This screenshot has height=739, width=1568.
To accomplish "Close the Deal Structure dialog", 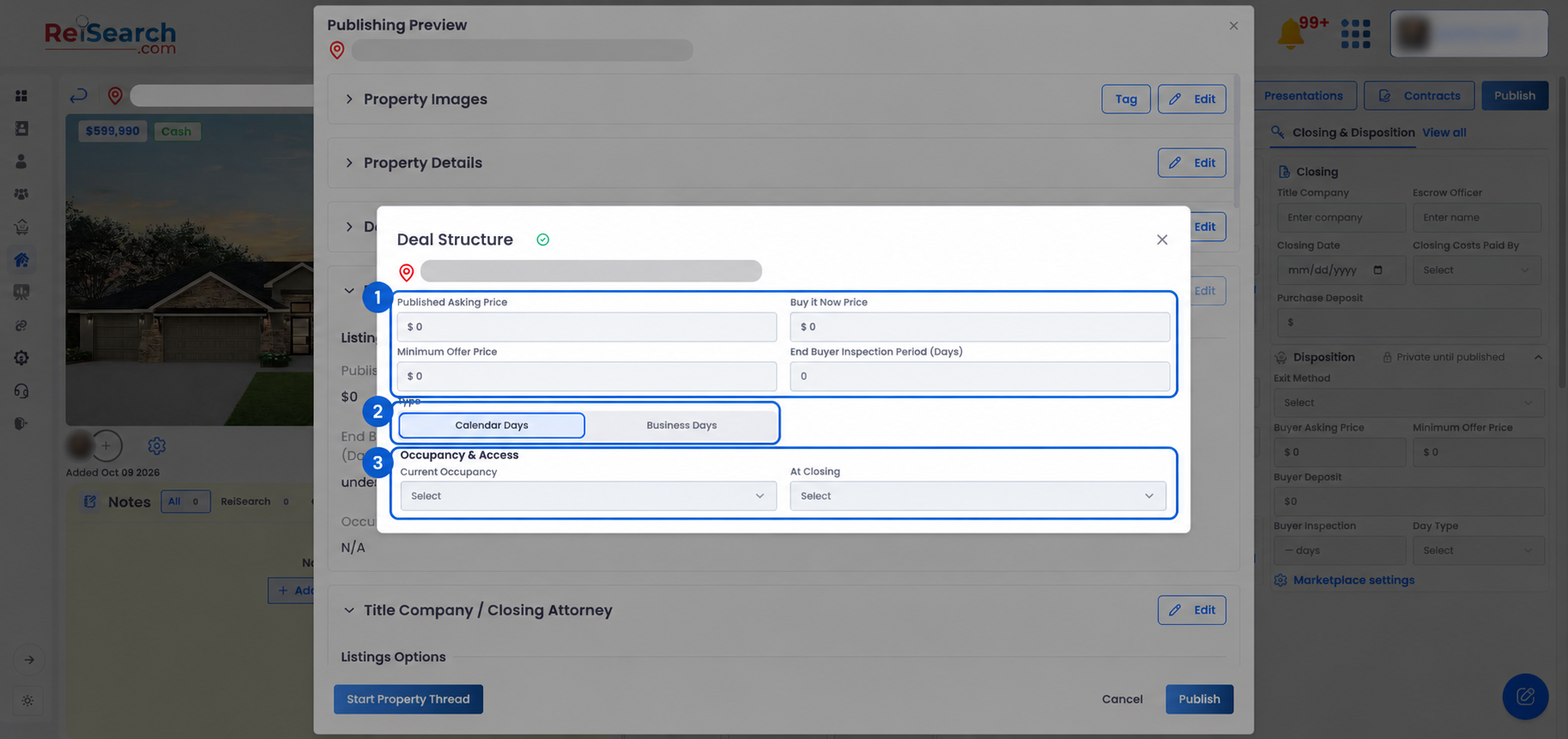I will pyautogui.click(x=1162, y=239).
